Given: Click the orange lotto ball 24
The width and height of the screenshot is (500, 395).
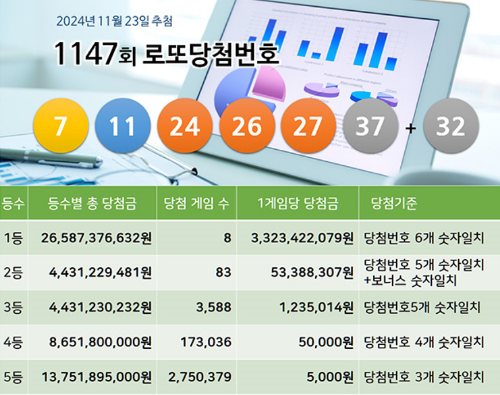Looking at the screenshot, I should point(185,126).
